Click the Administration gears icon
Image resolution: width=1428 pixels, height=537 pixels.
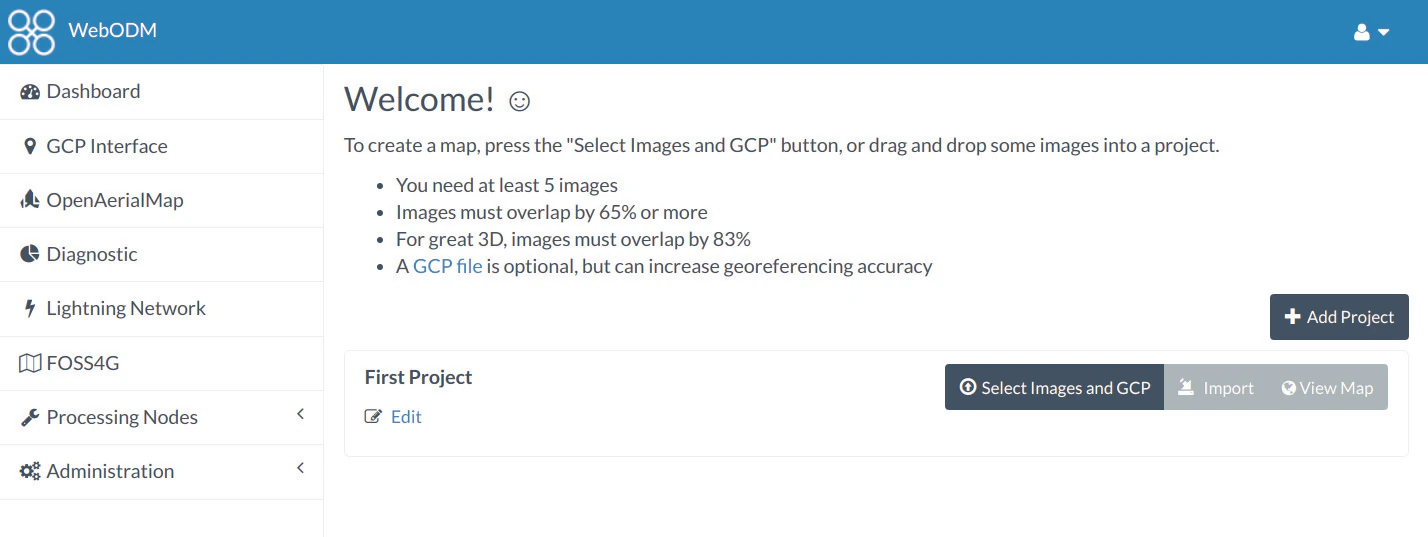[x=30, y=471]
